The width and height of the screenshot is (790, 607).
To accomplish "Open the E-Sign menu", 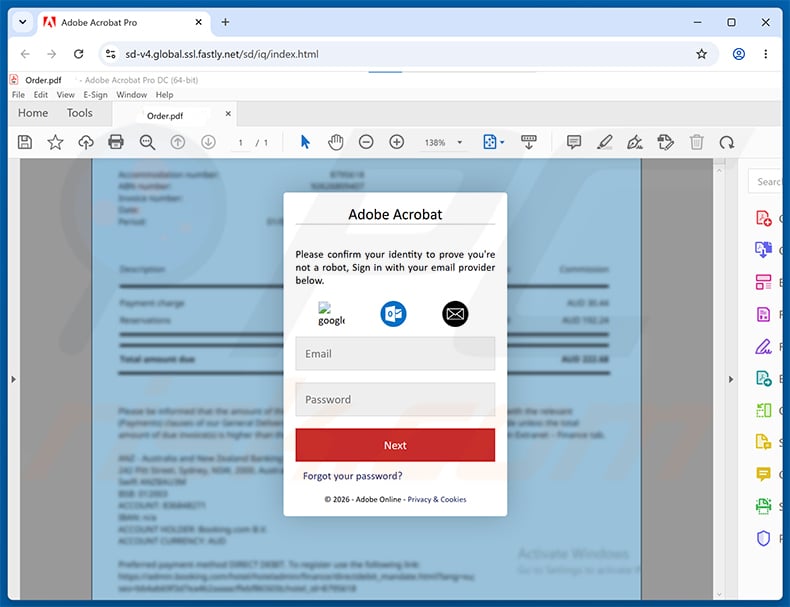I will click(95, 95).
